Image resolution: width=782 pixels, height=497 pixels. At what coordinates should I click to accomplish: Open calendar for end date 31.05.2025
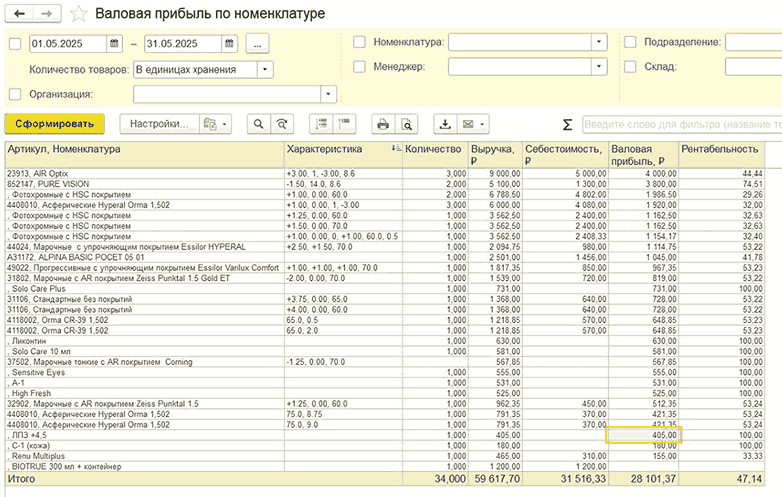coord(229,44)
